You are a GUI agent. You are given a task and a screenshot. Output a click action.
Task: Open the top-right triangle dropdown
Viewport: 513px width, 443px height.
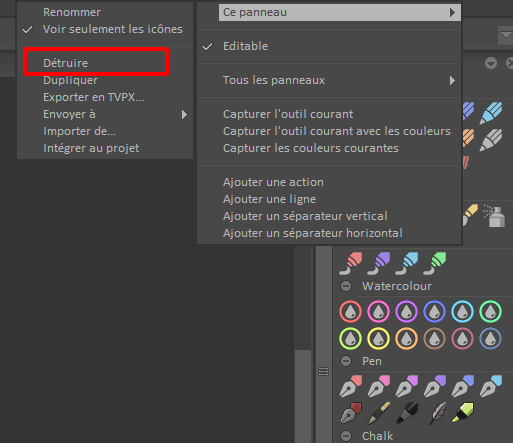click(506, 35)
